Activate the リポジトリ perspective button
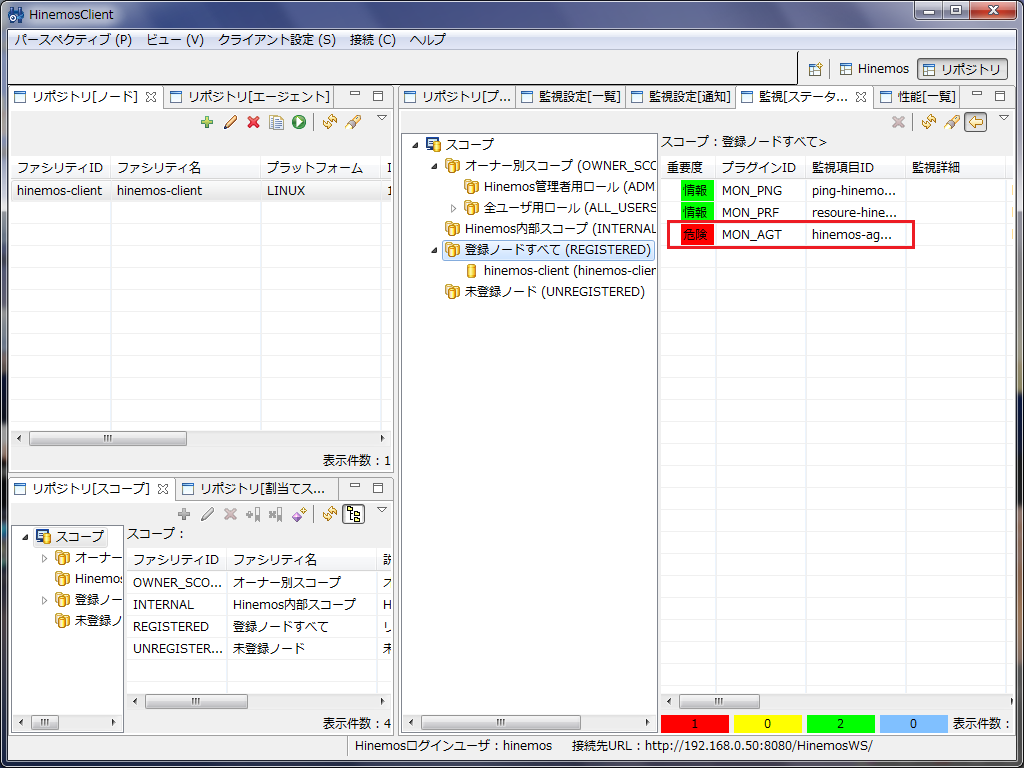Screen dimensions: 1024x768 click(963, 69)
